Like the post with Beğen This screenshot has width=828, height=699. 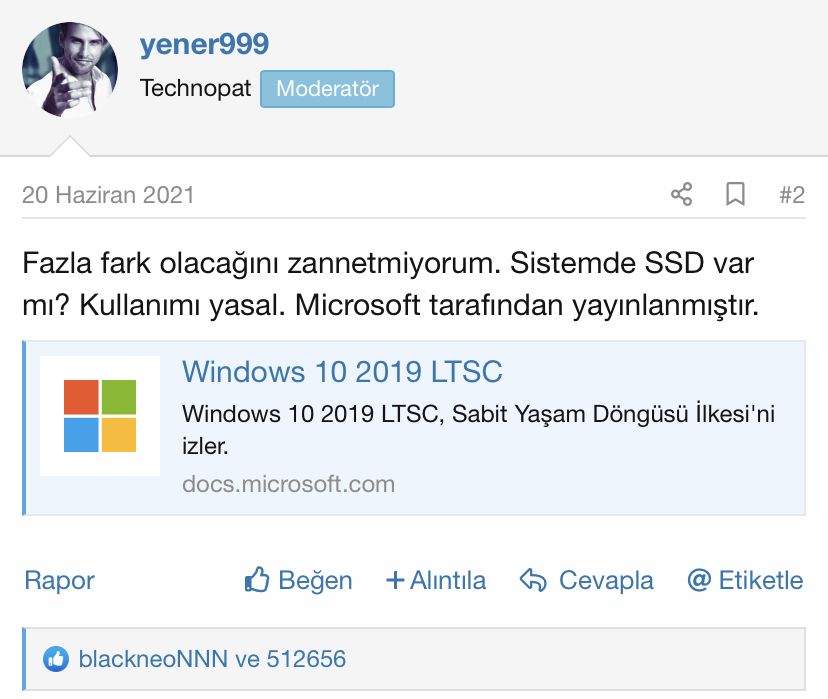298,580
